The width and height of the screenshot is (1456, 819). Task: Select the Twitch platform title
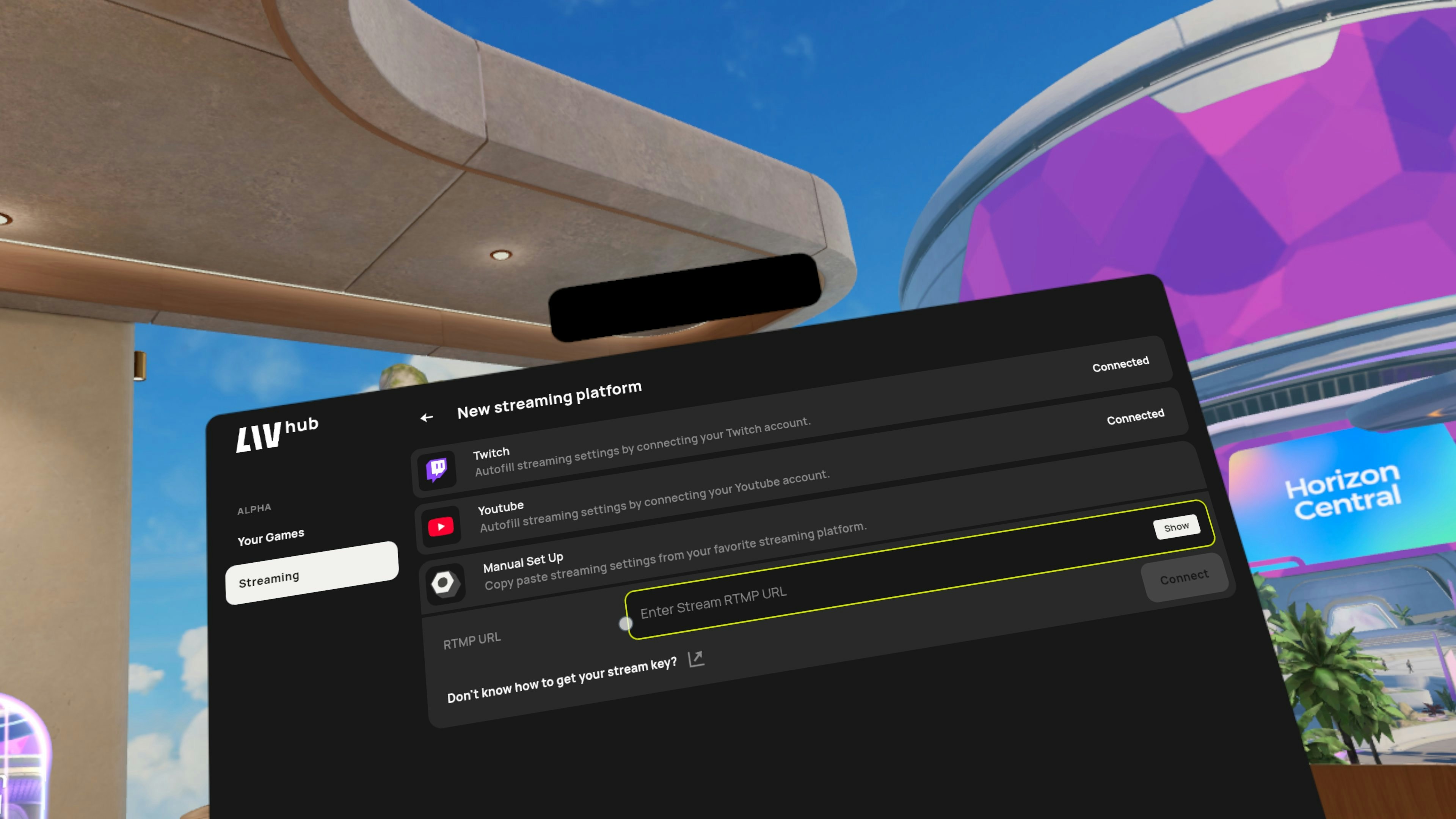pos(491,453)
